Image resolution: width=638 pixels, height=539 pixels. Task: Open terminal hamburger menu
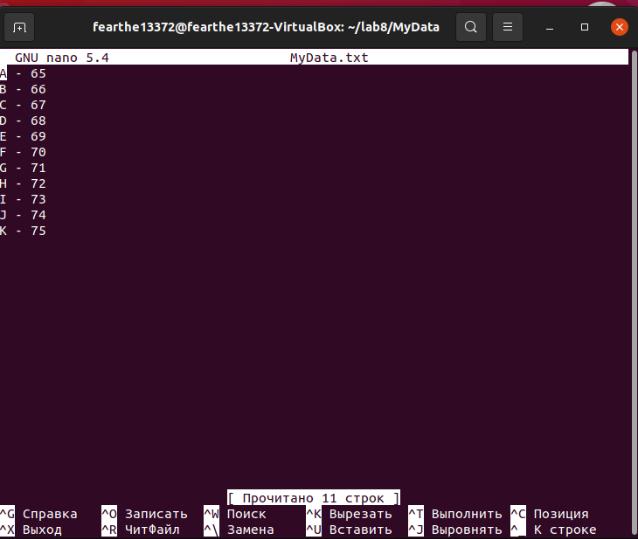[507, 27]
